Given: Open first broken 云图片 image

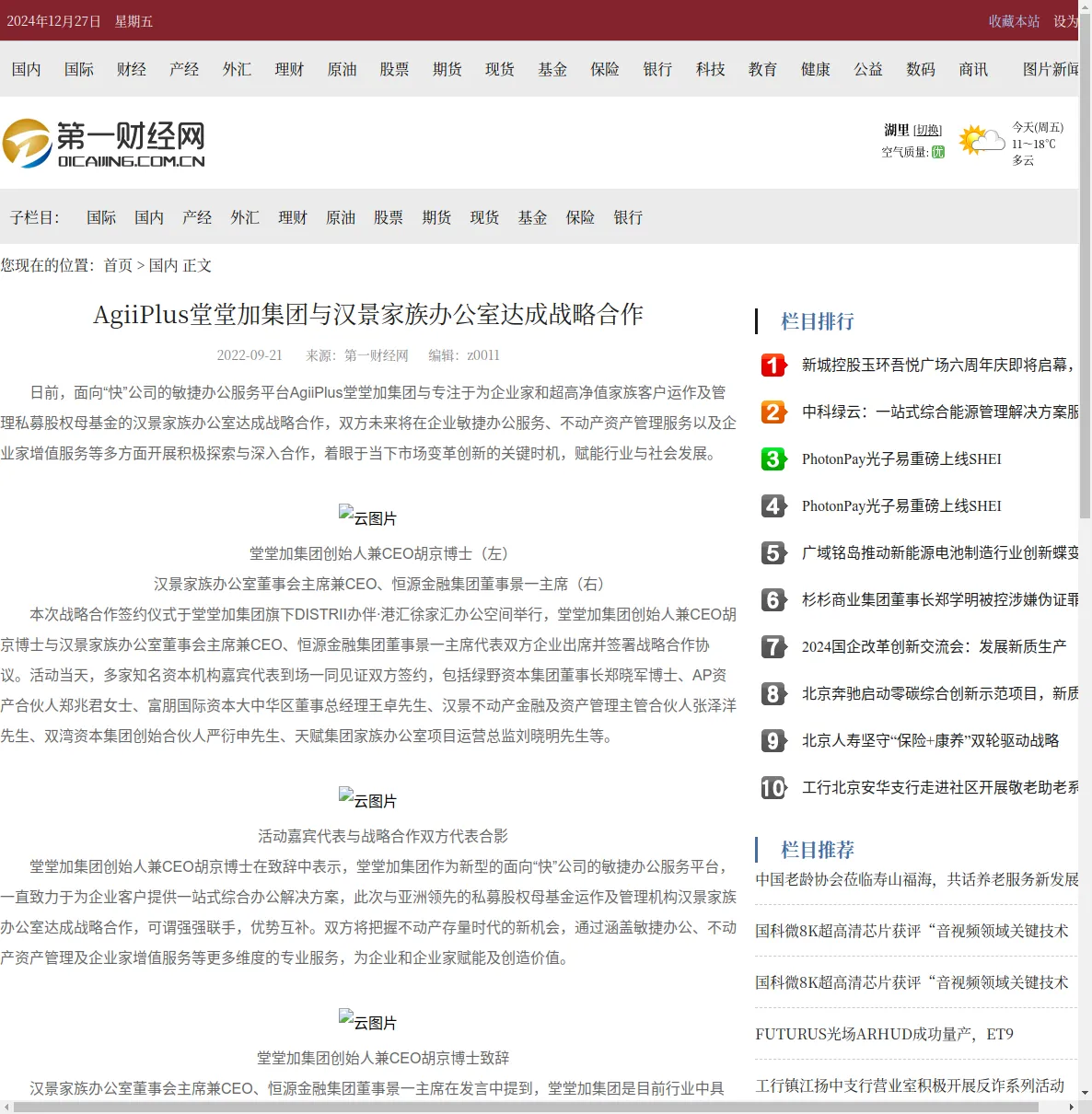Looking at the screenshot, I should click(367, 516).
